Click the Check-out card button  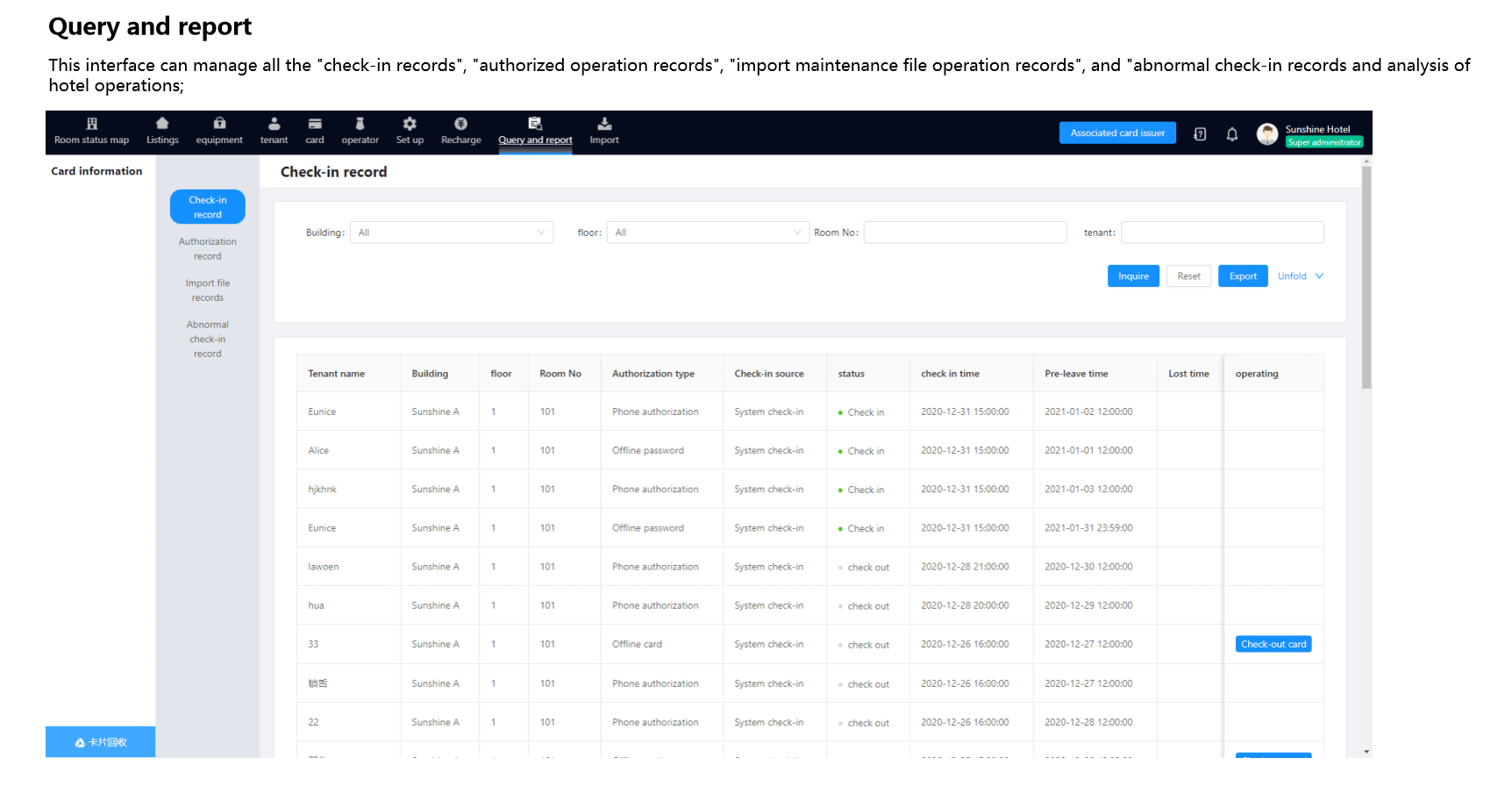point(1273,644)
